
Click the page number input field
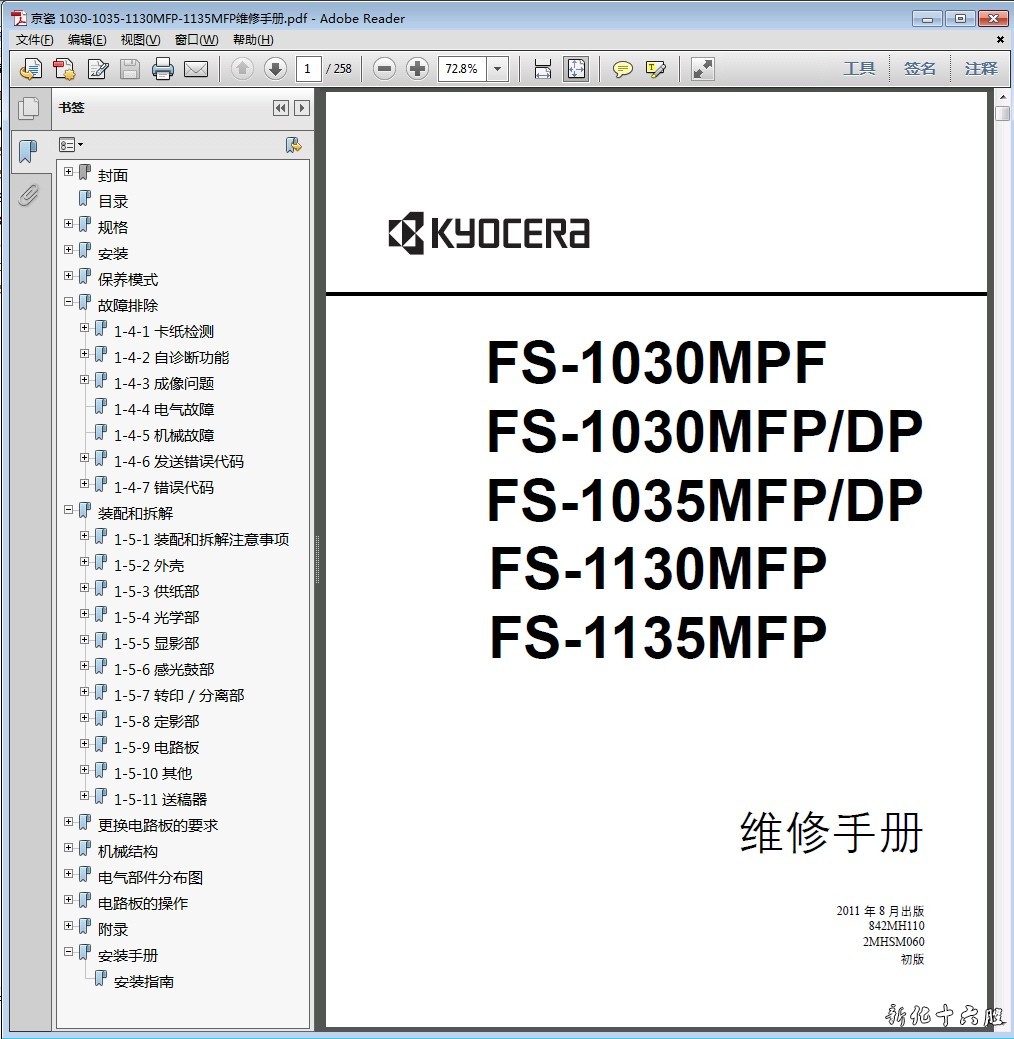click(x=308, y=69)
